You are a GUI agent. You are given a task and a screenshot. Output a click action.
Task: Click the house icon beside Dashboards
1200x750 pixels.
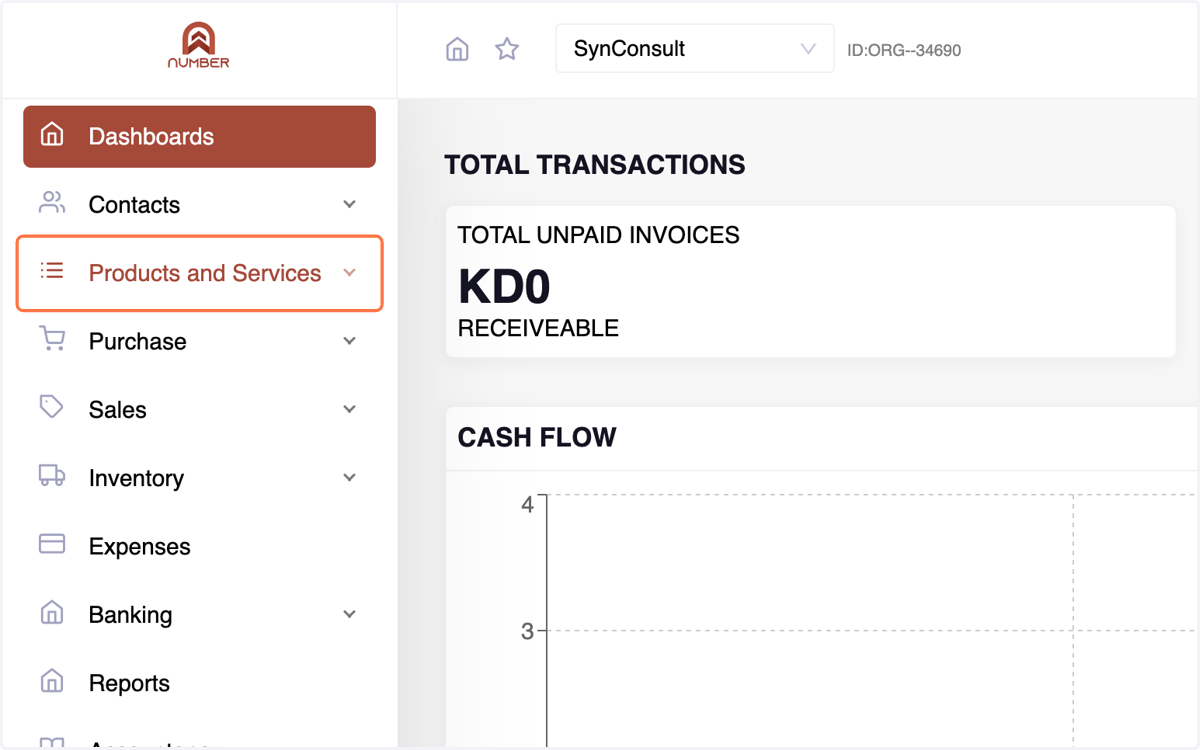point(52,135)
